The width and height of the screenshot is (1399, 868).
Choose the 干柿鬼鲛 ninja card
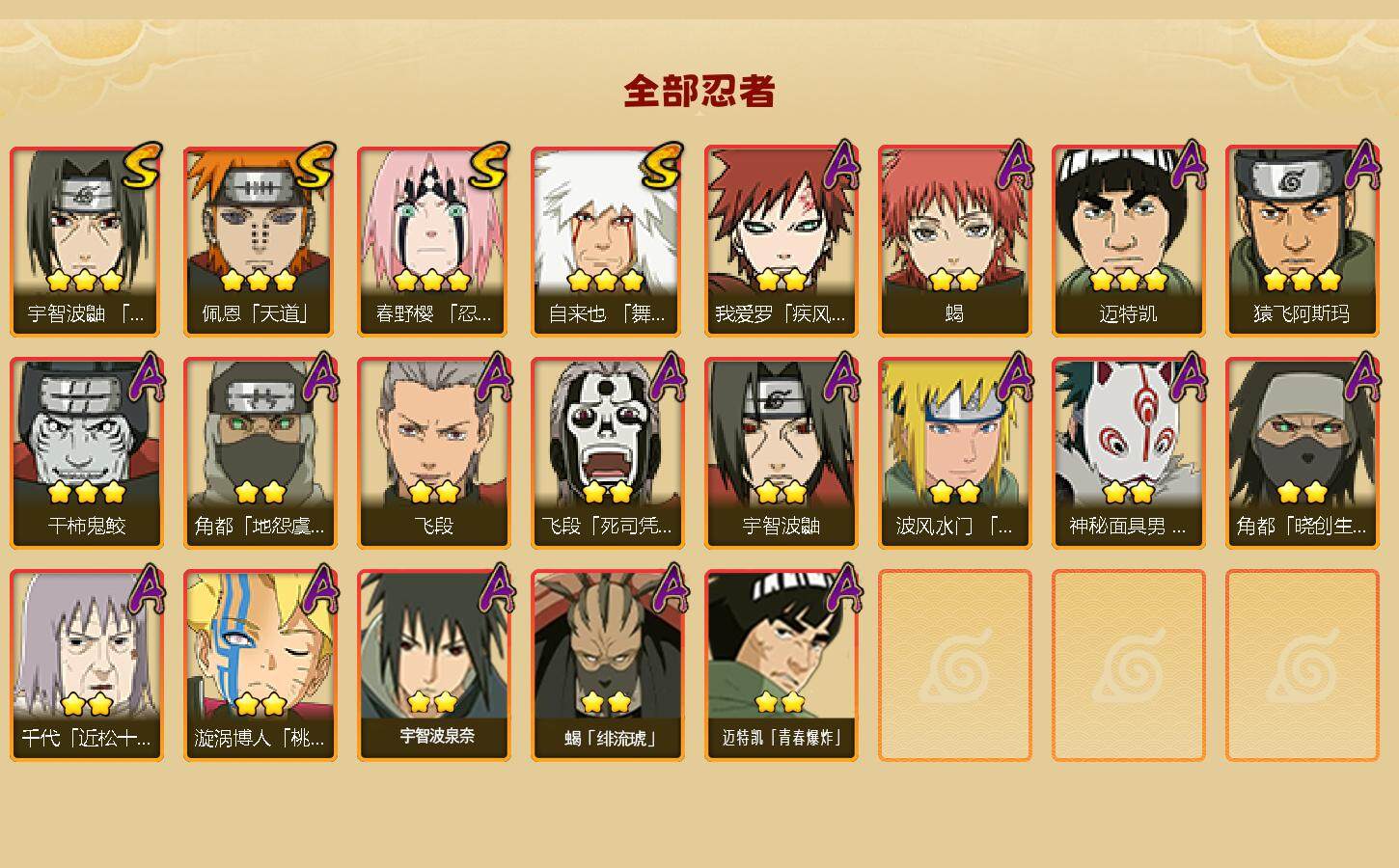(x=86, y=453)
